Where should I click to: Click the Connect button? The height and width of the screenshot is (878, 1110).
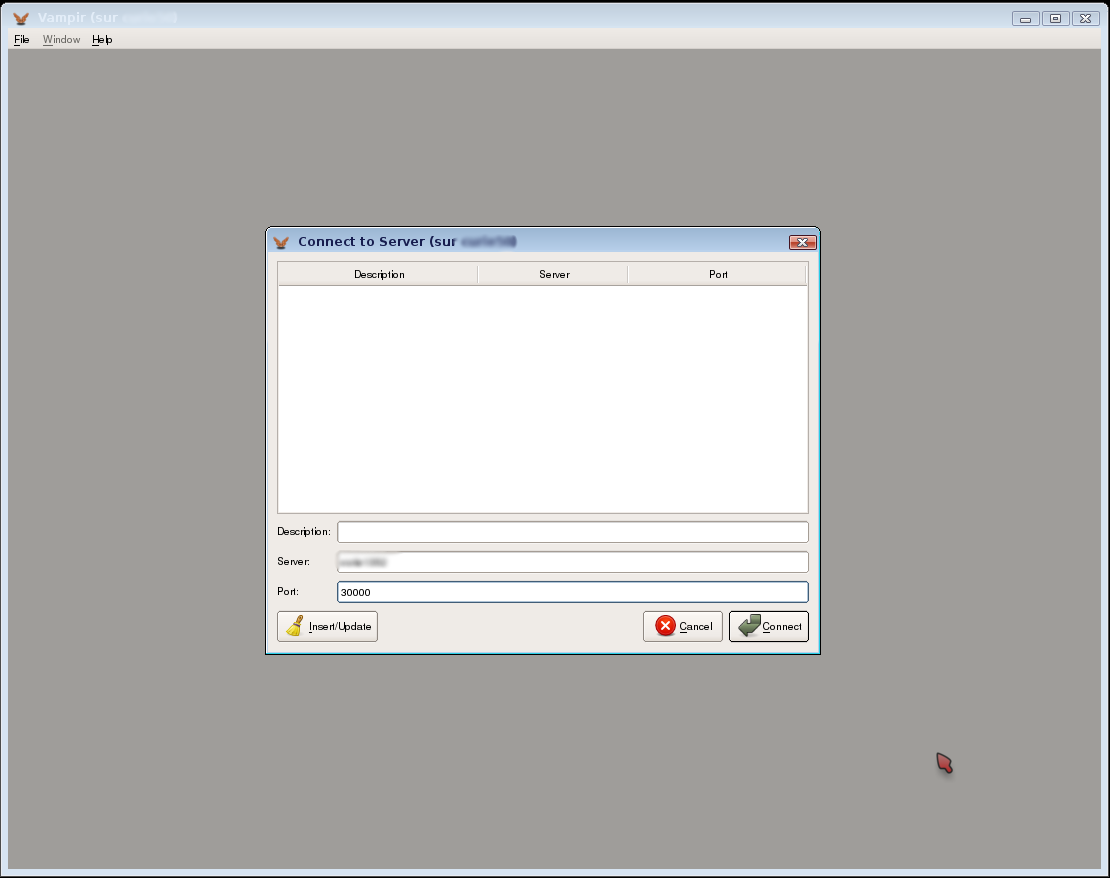tap(769, 627)
